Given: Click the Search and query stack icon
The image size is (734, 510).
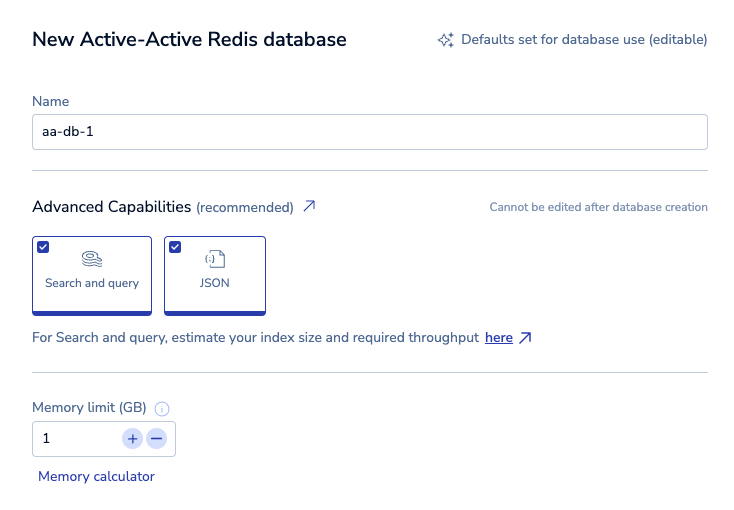Looking at the screenshot, I should (x=91, y=259).
